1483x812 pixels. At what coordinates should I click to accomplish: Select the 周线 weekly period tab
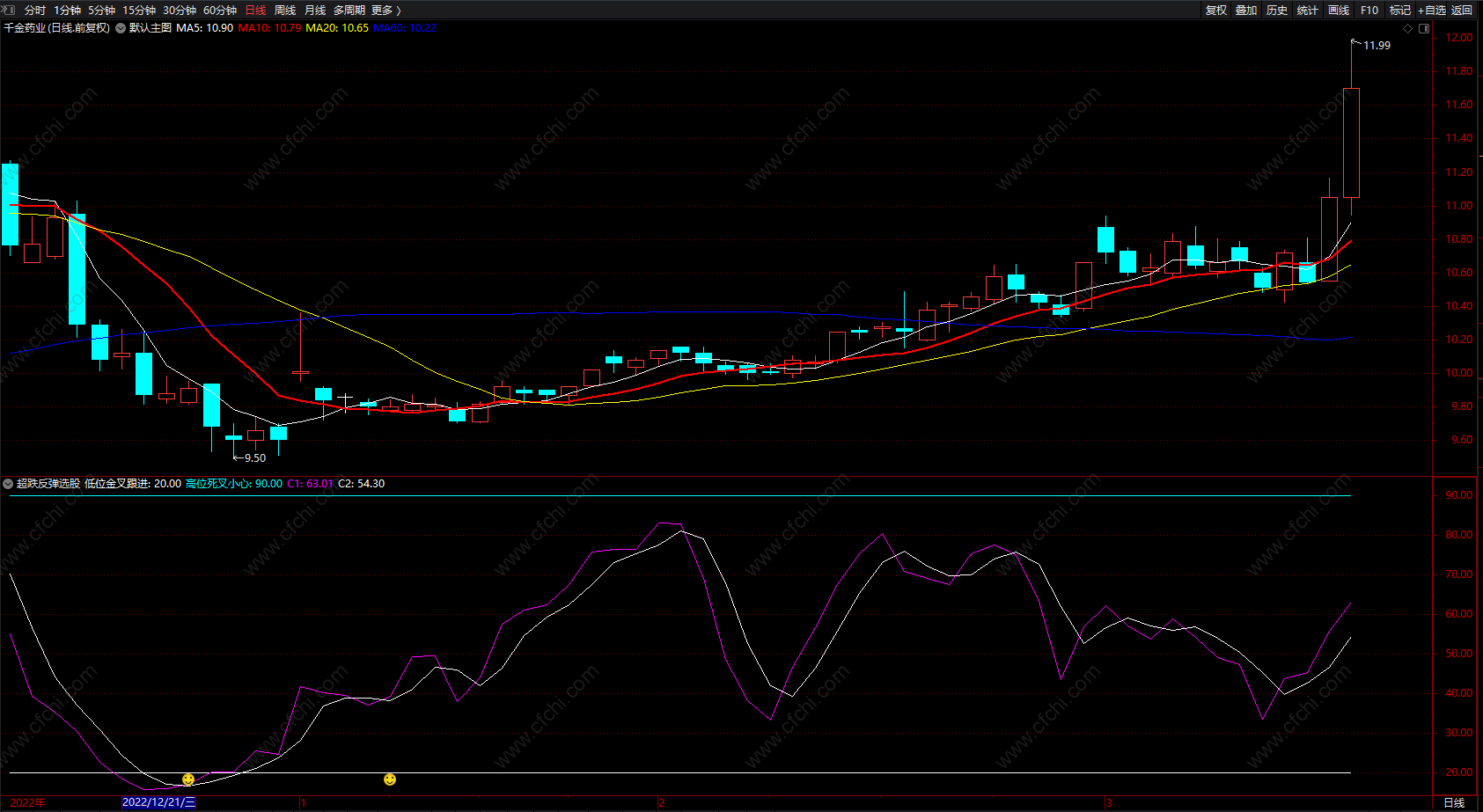click(285, 10)
